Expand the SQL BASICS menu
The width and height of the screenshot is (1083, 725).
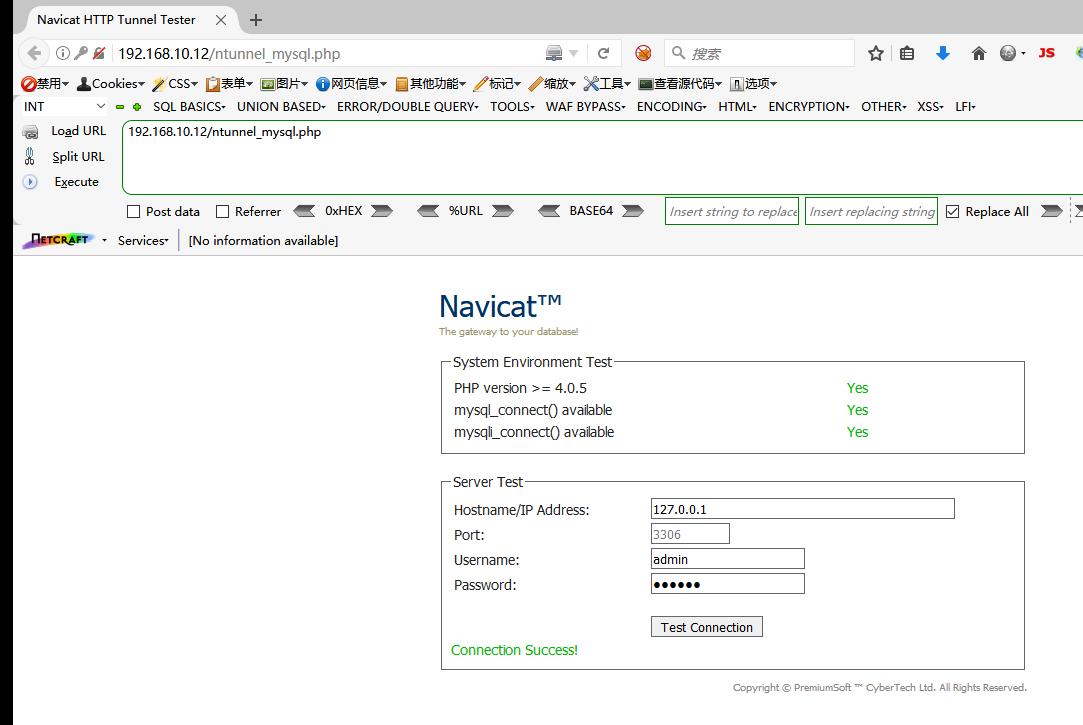pos(189,106)
